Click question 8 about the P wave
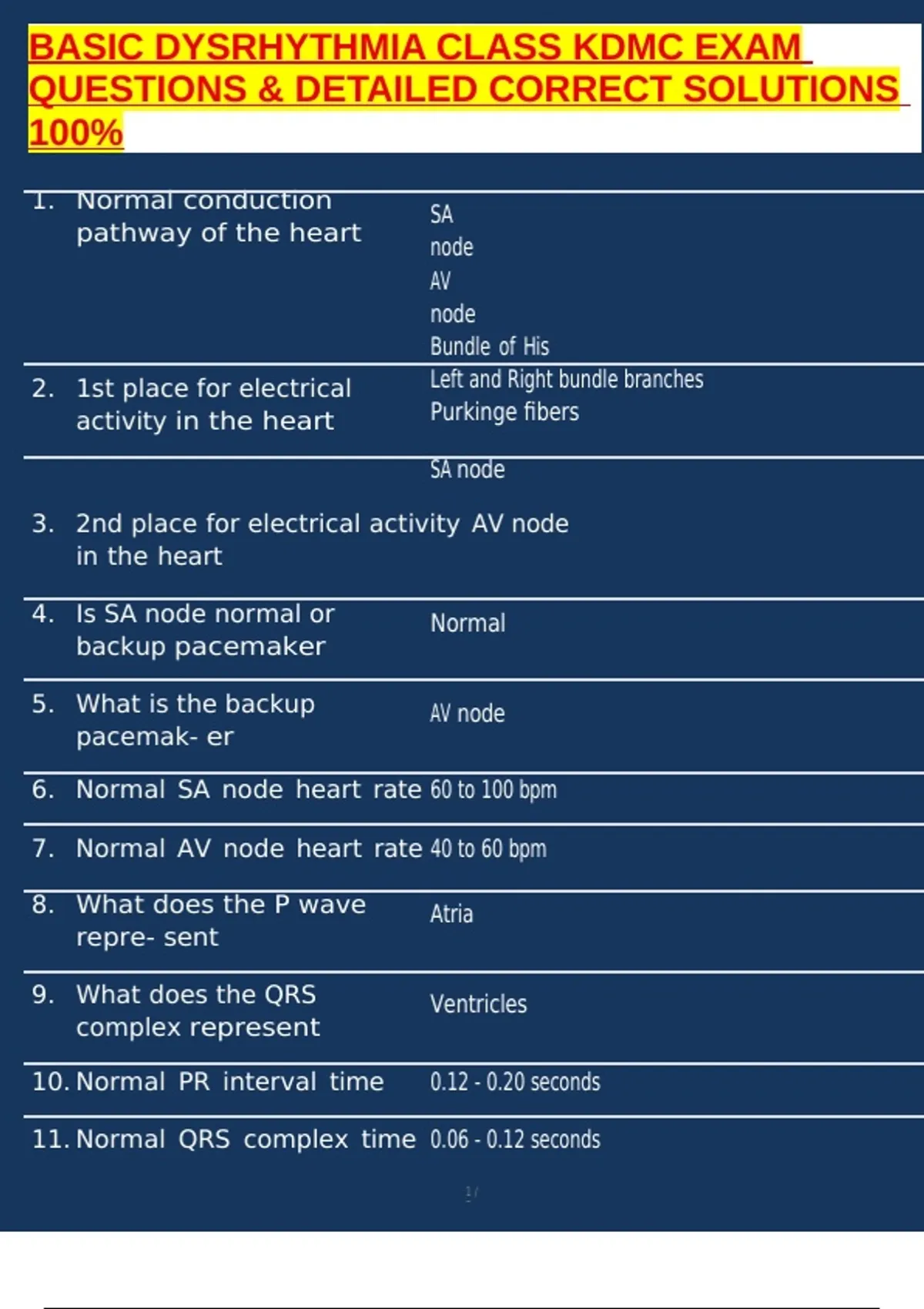Image resolution: width=924 pixels, height=1309 pixels. point(220,920)
